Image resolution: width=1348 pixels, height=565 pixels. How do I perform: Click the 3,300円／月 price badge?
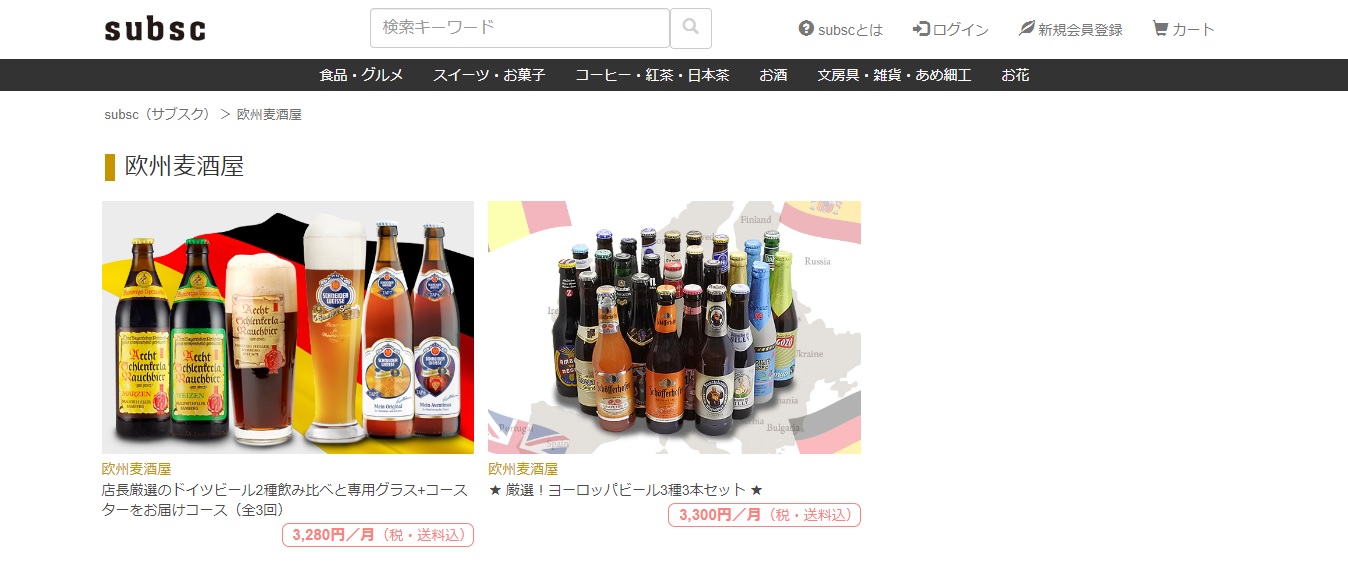coord(764,515)
